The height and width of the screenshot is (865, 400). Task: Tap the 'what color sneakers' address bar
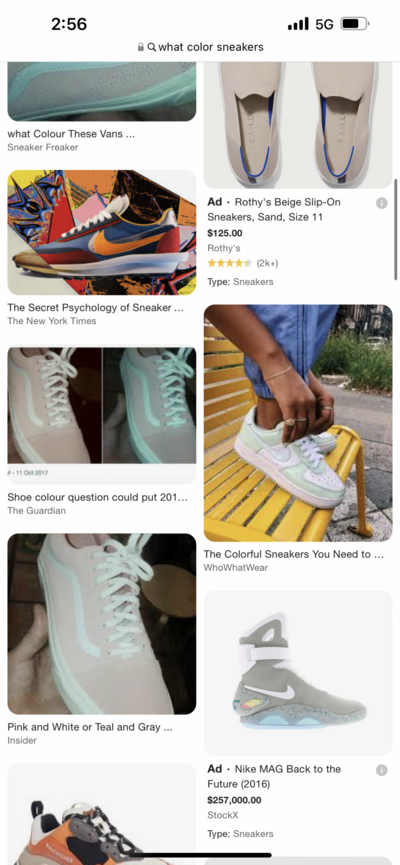(x=200, y=47)
